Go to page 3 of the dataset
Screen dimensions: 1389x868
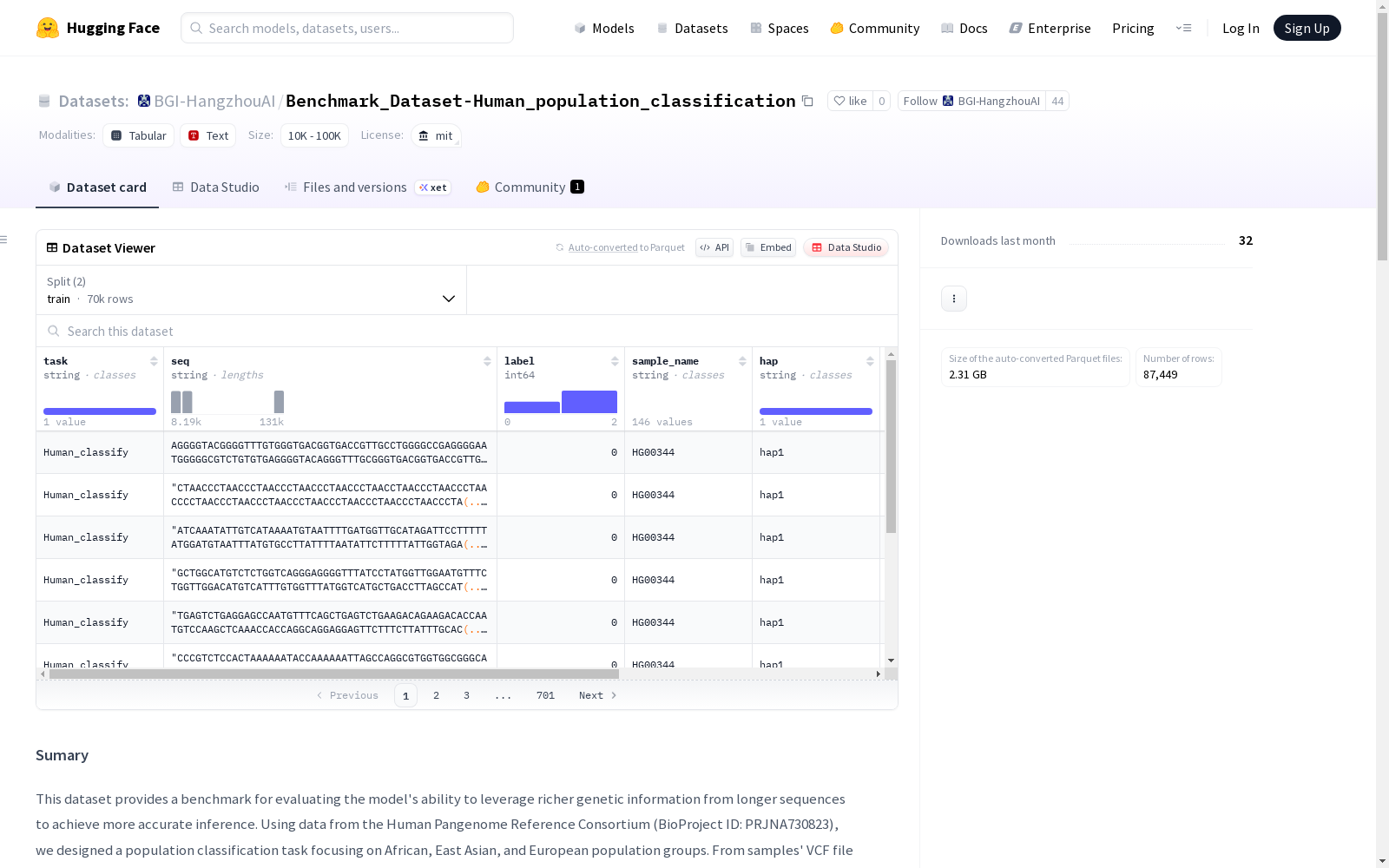[466, 695]
